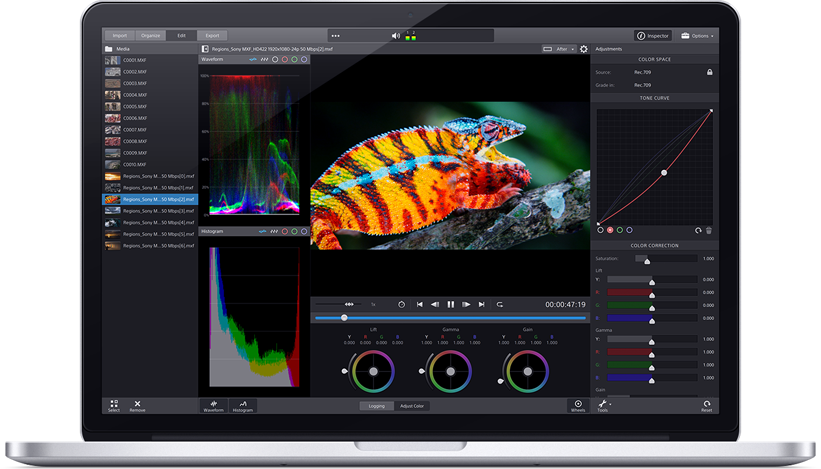Click the Logging button
Viewport: 821px width, 469px height.
(x=376, y=406)
